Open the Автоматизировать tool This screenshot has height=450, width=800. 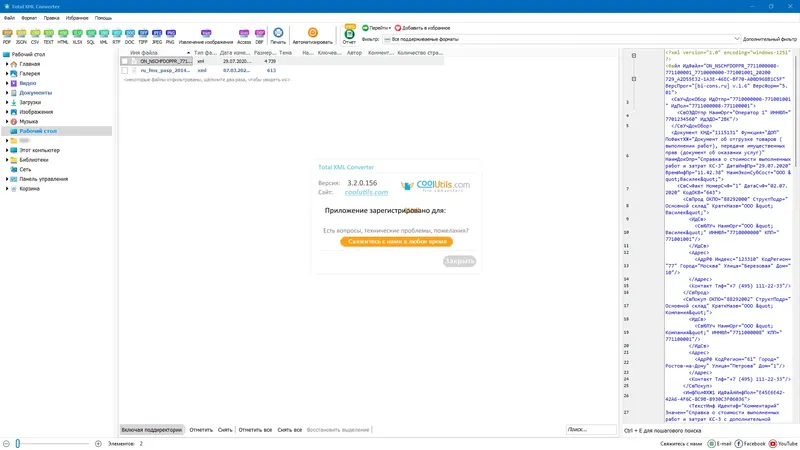click(x=313, y=36)
